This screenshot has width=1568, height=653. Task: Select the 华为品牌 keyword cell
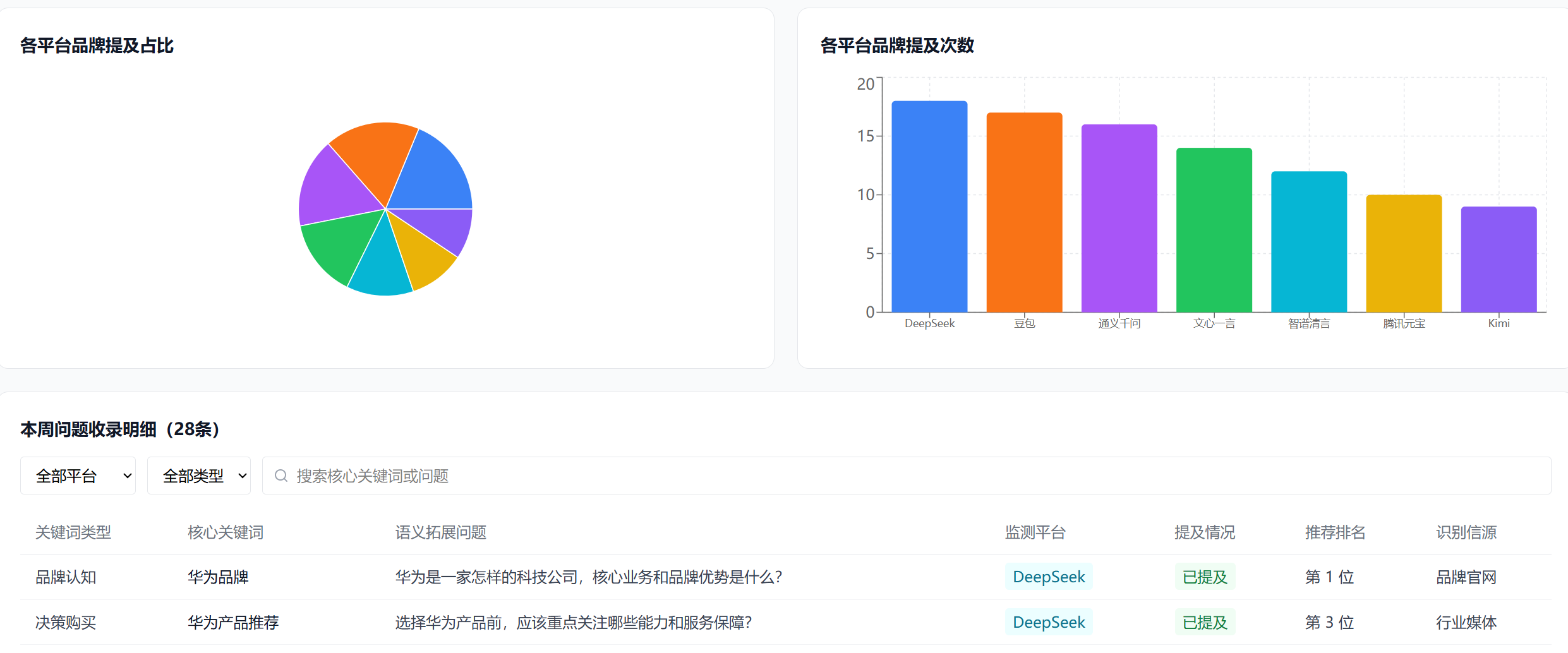pyautogui.click(x=218, y=577)
